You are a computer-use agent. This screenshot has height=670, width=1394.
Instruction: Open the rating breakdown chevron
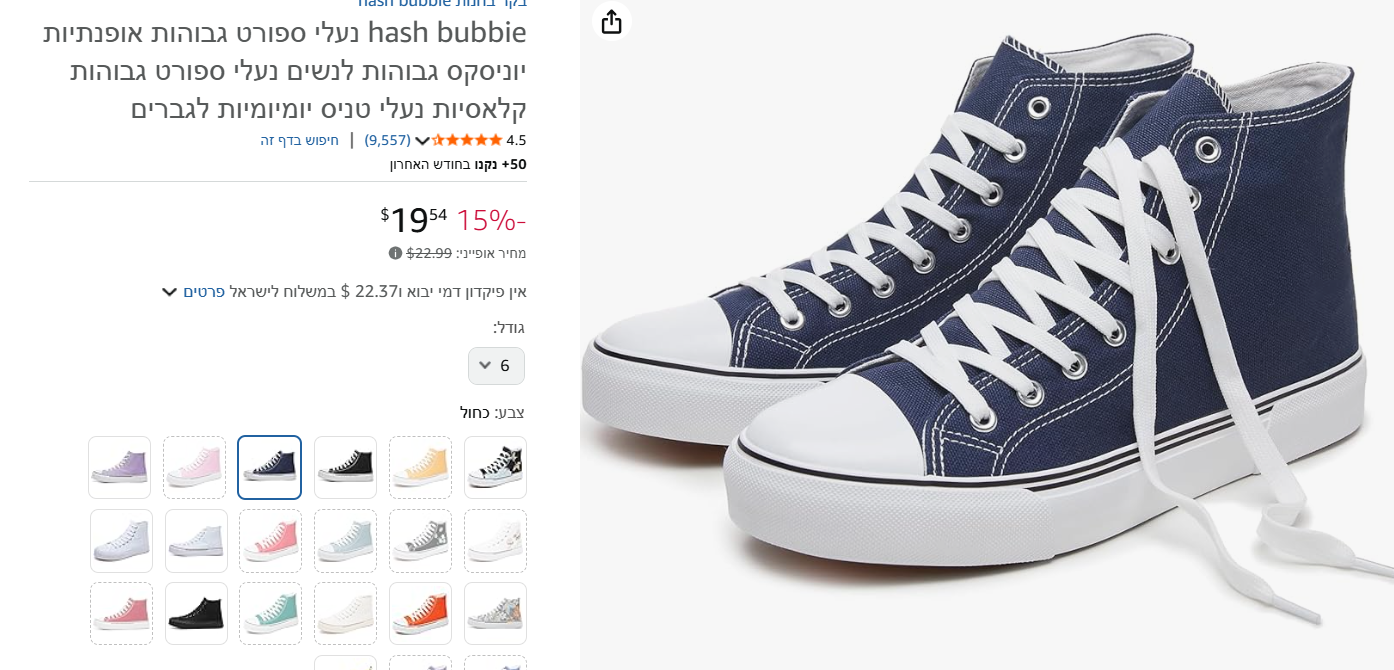point(422,141)
